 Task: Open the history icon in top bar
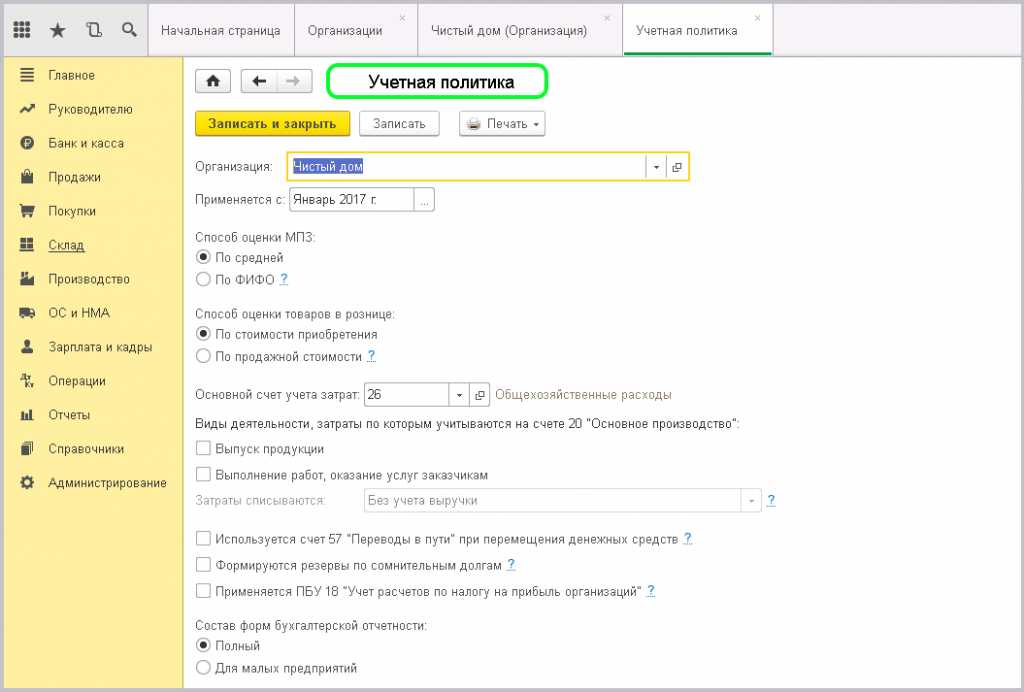click(x=94, y=30)
